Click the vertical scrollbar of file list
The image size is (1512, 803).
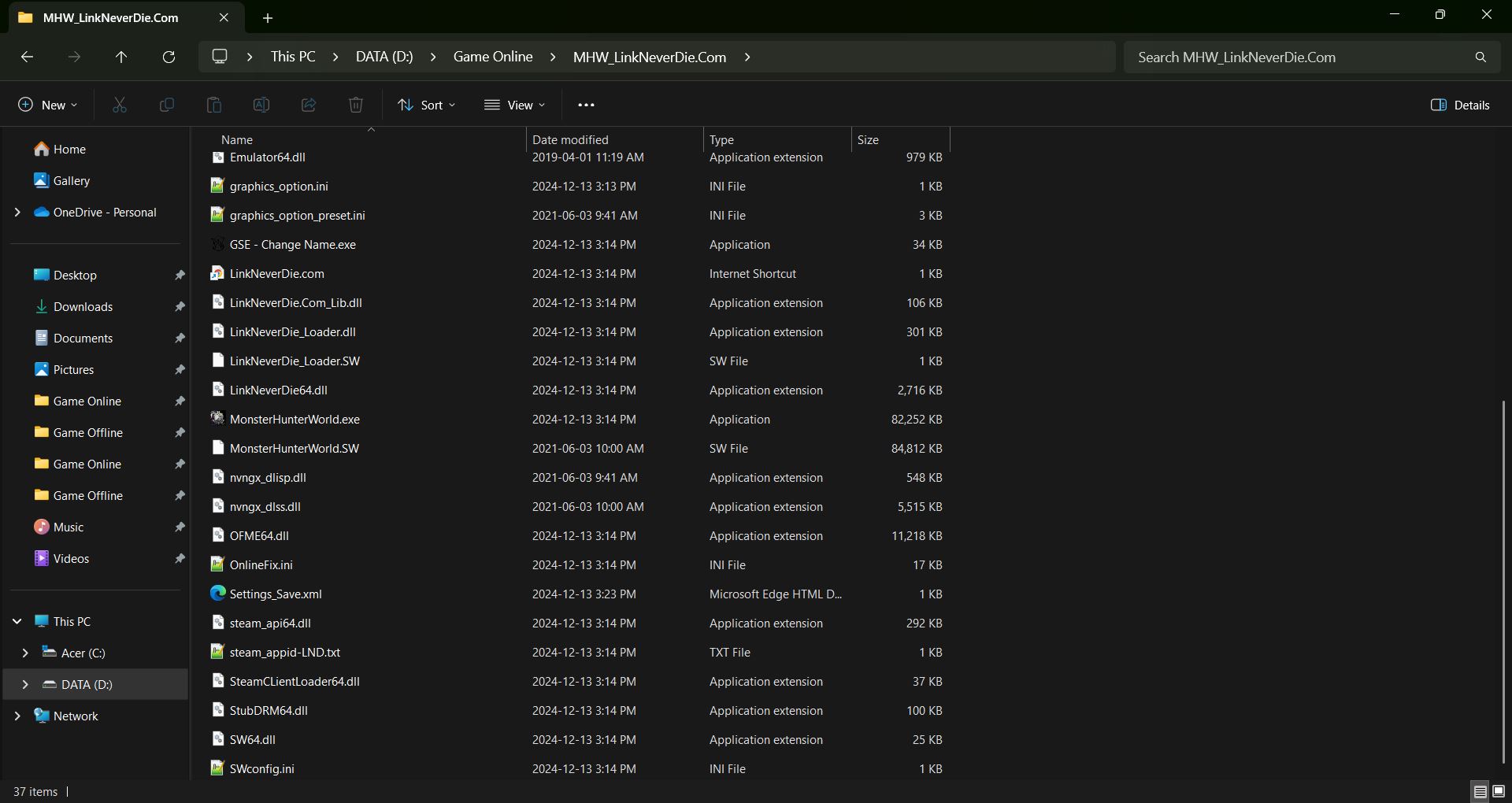point(1503,583)
